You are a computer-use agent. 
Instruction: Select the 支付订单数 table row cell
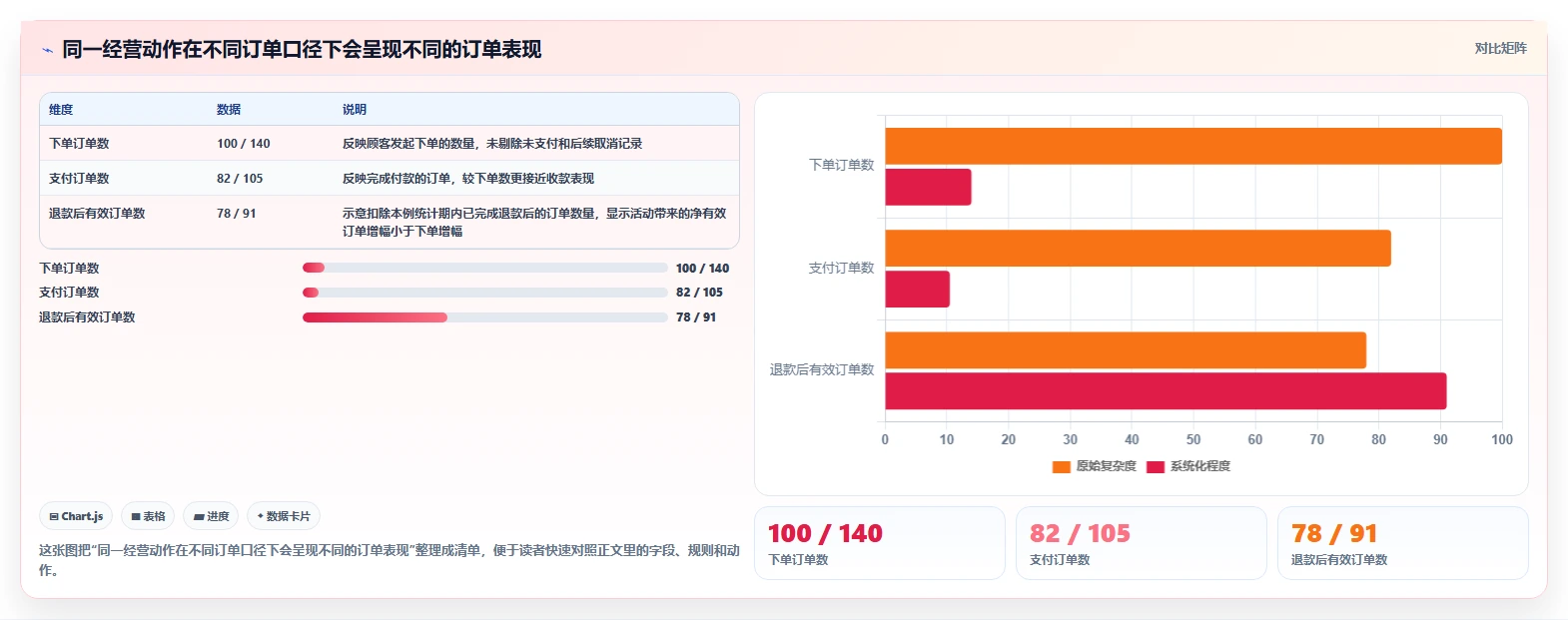tap(79, 179)
